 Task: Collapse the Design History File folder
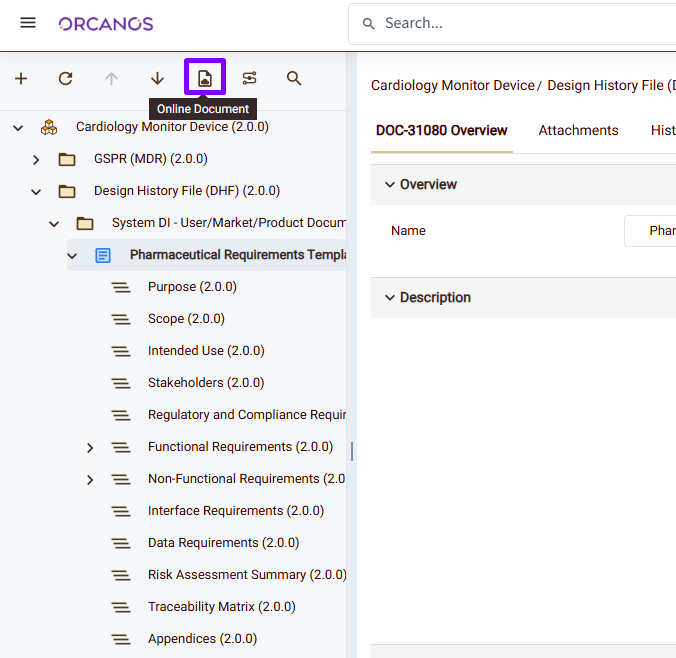tap(36, 191)
